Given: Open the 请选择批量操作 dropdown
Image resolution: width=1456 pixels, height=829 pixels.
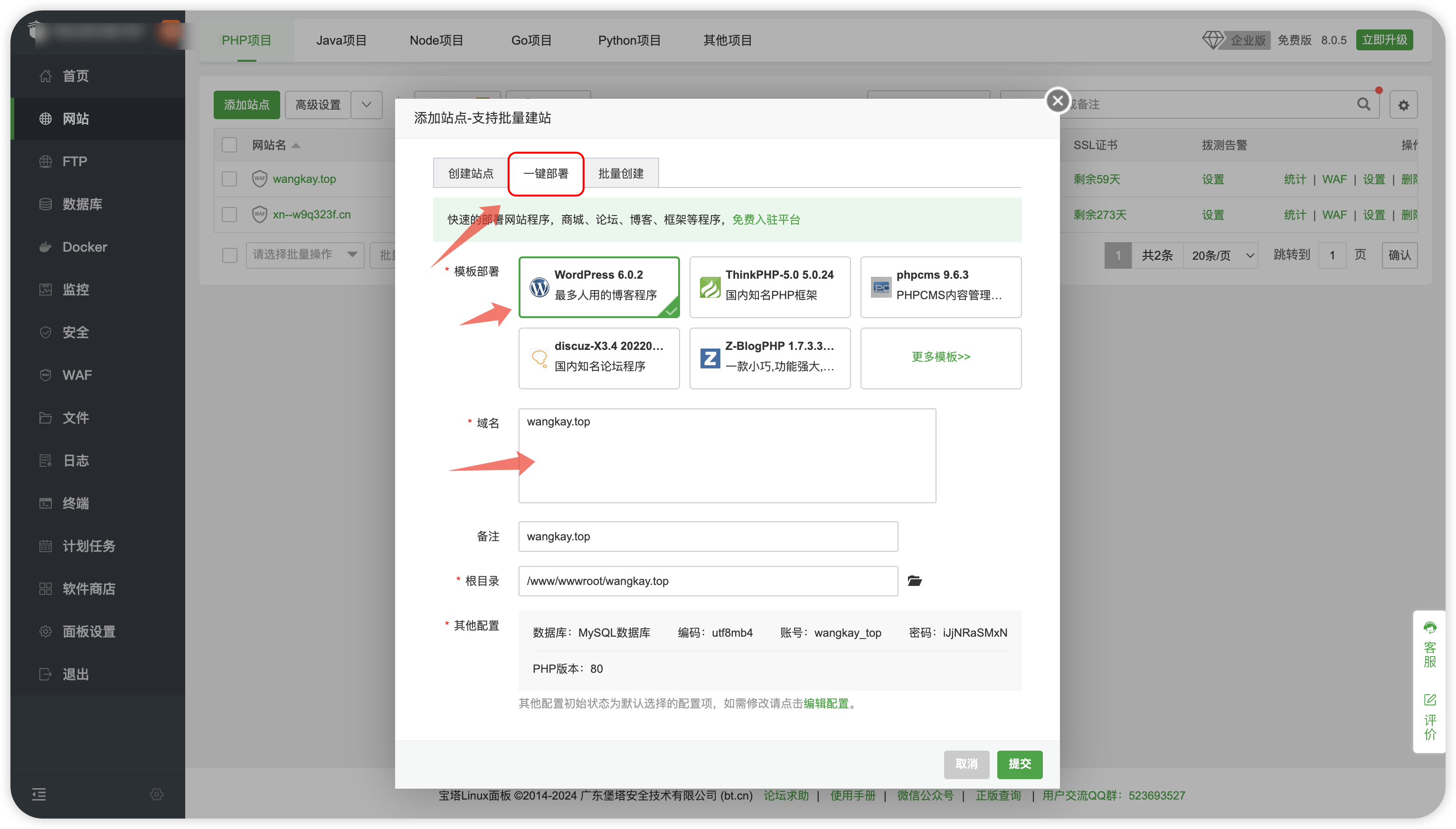Looking at the screenshot, I should pyautogui.click(x=304, y=254).
